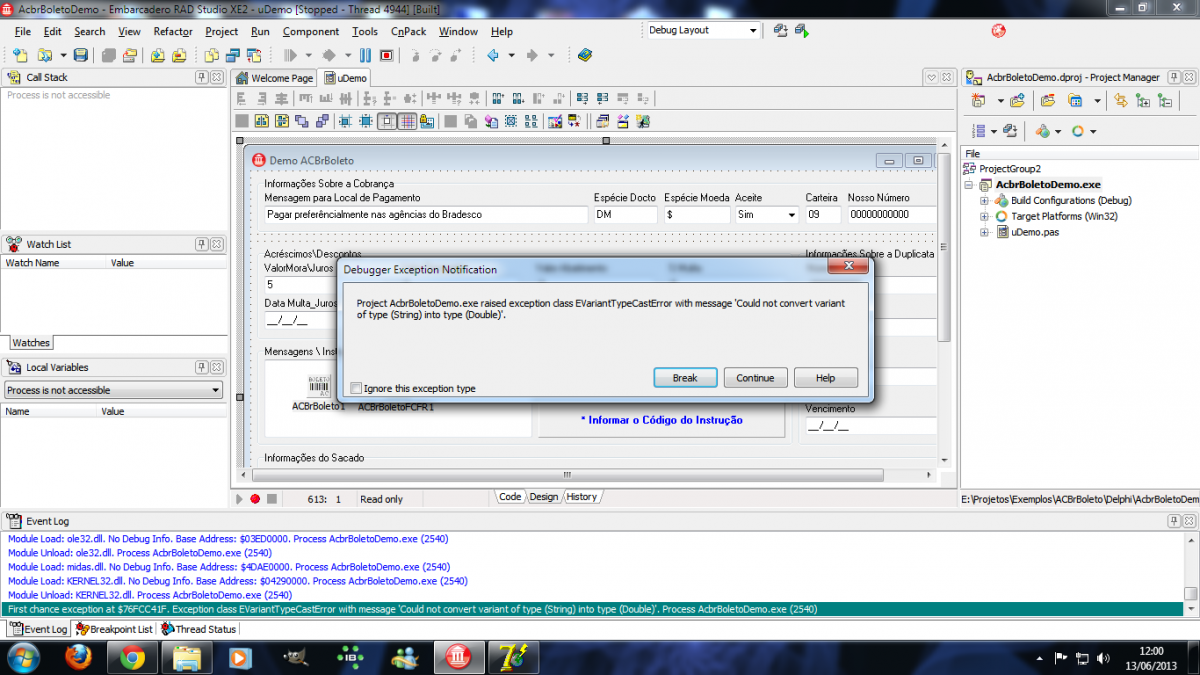
Task: Switch to the History tab
Action: click(581, 497)
